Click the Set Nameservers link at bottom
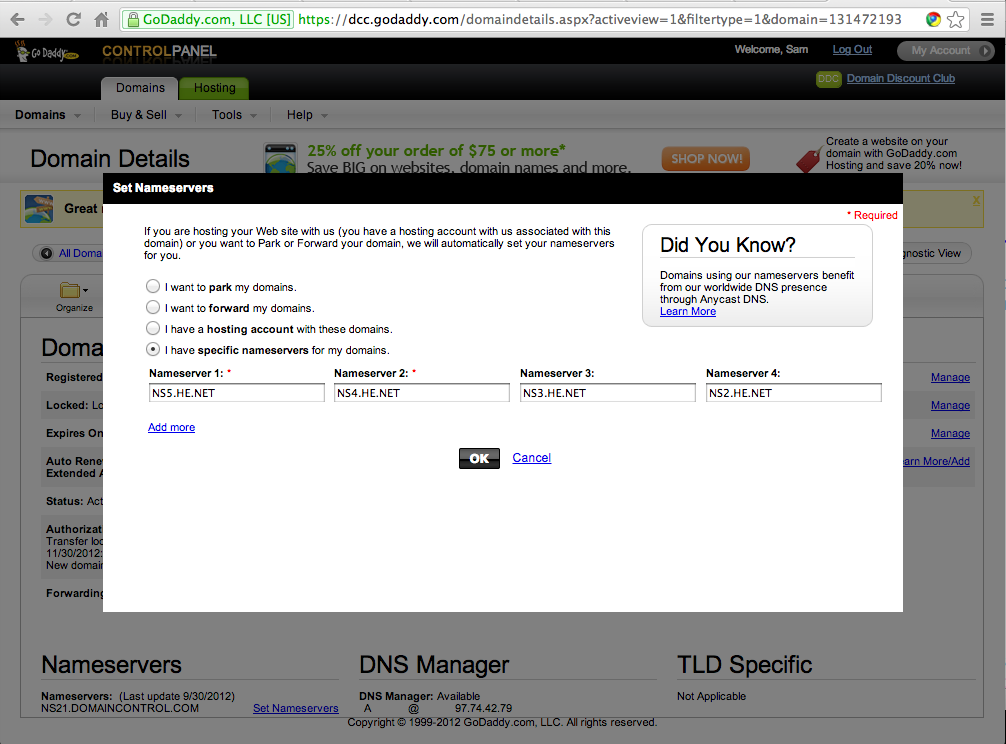Viewport: 1006px width, 744px height. pyautogui.click(x=296, y=708)
